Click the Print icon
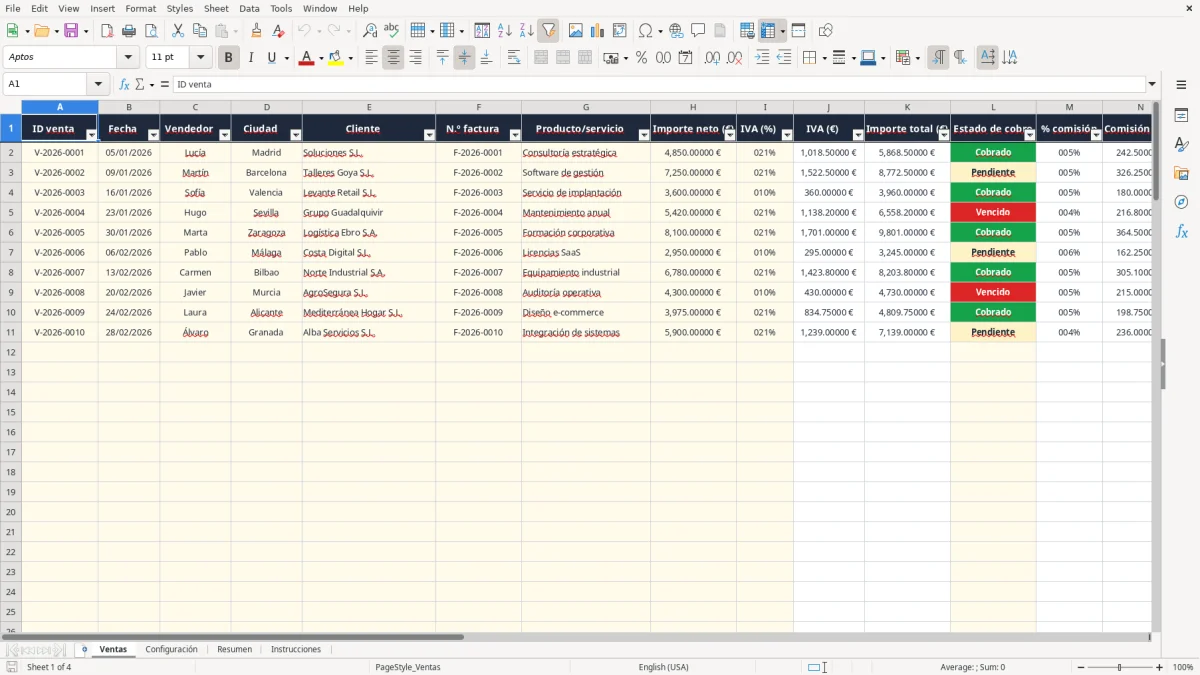1200x675 pixels. tap(129, 31)
